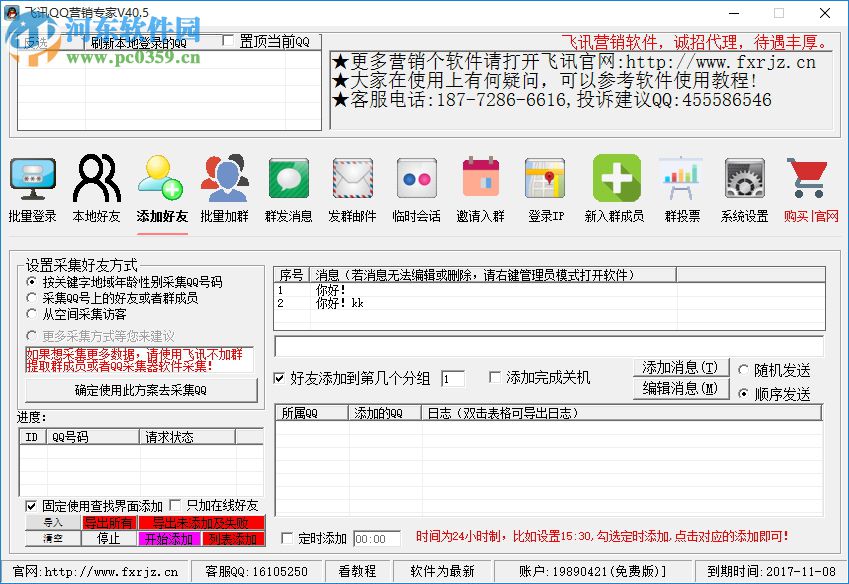The image size is (849, 584).
Task: Open the 邀请入群 invite to group tool
Action: [x=480, y=190]
